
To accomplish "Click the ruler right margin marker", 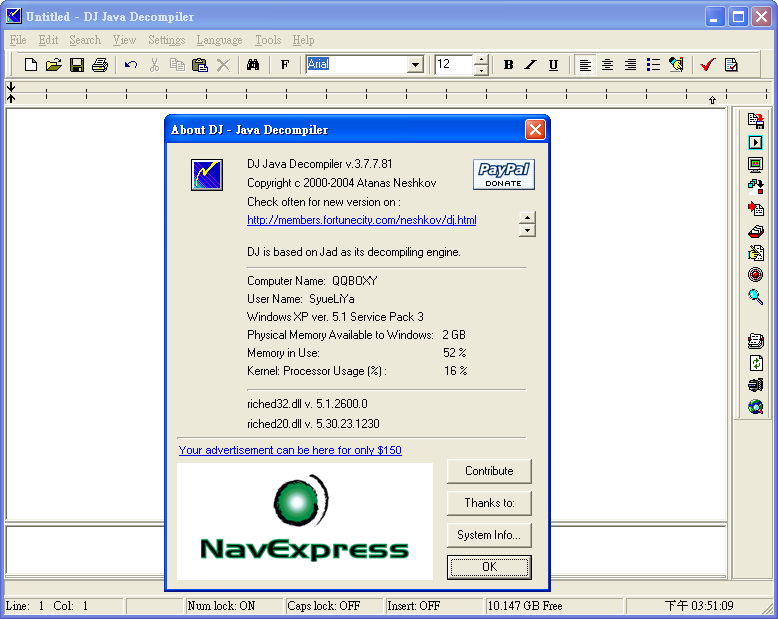I will point(713,100).
